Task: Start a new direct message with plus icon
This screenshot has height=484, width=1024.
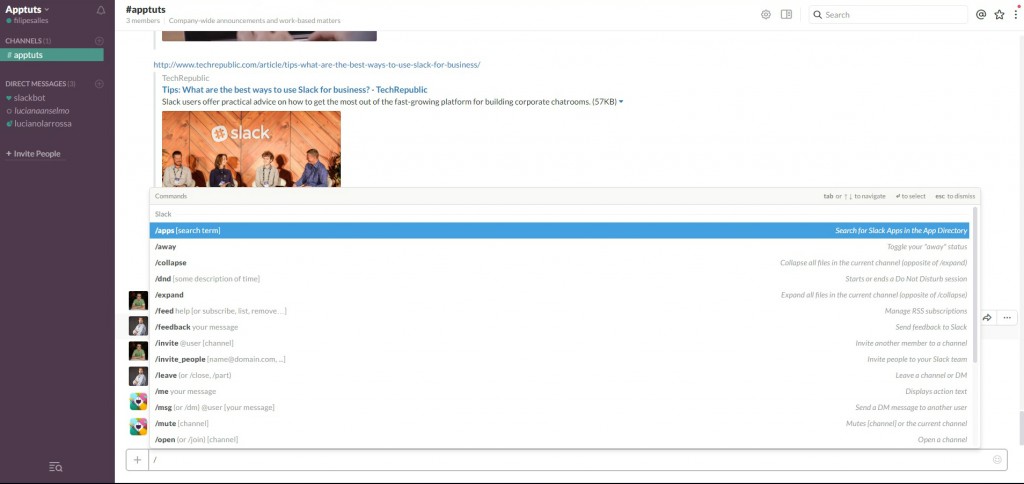Action: coord(99,84)
